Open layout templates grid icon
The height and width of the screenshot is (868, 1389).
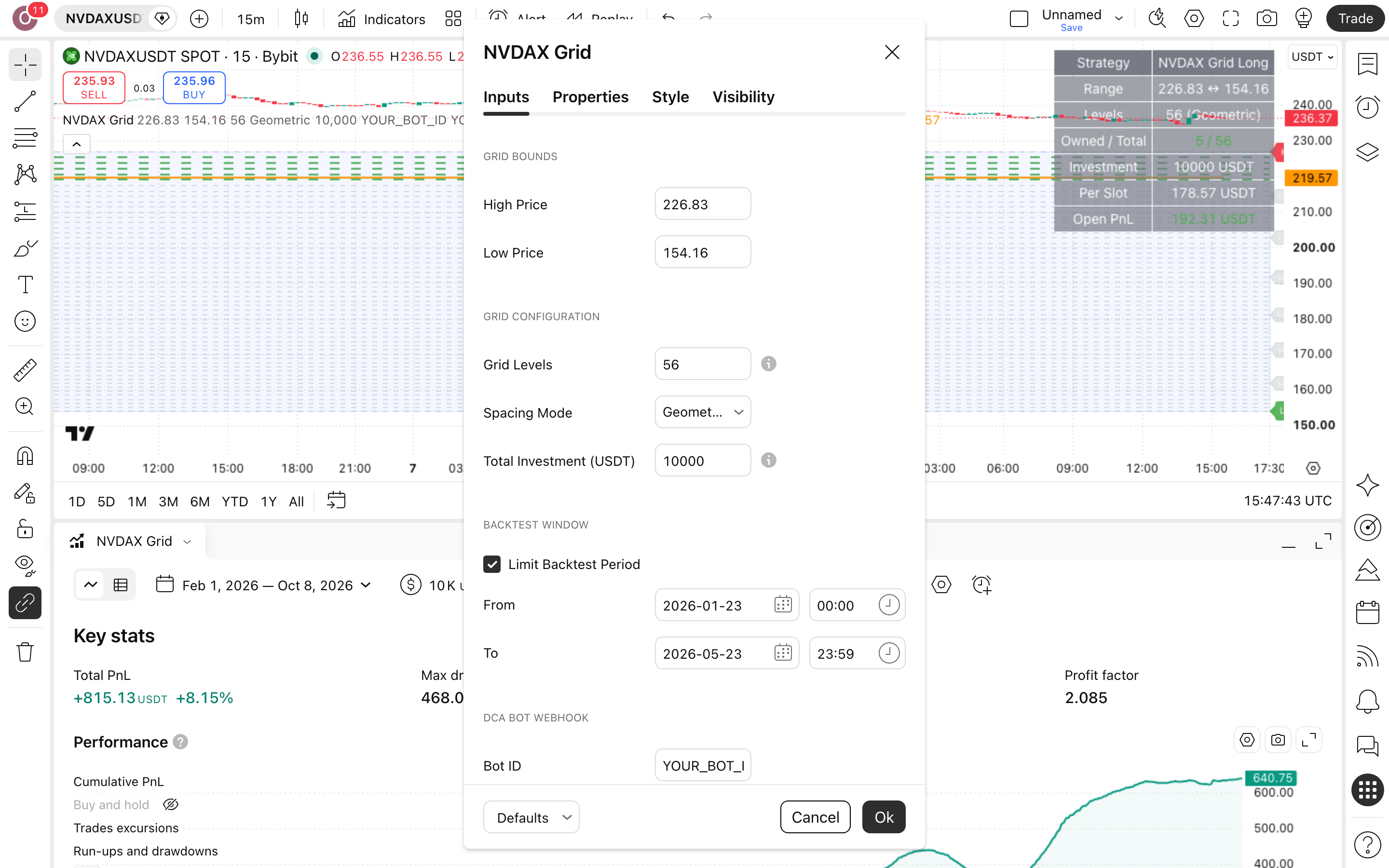click(x=453, y=19)
